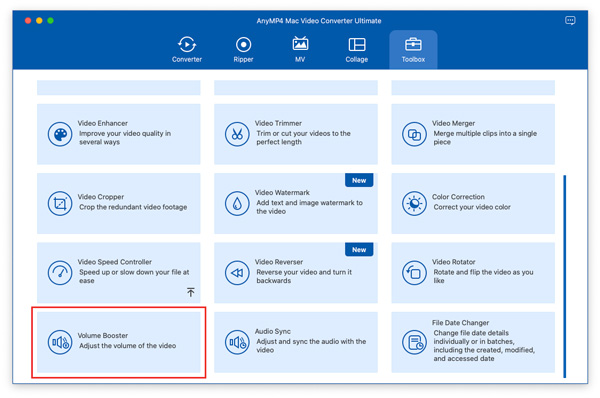Click the Volume Booster speaker icon
The height and width of the screenshot is (398, 600).
(x=60, y=342)
